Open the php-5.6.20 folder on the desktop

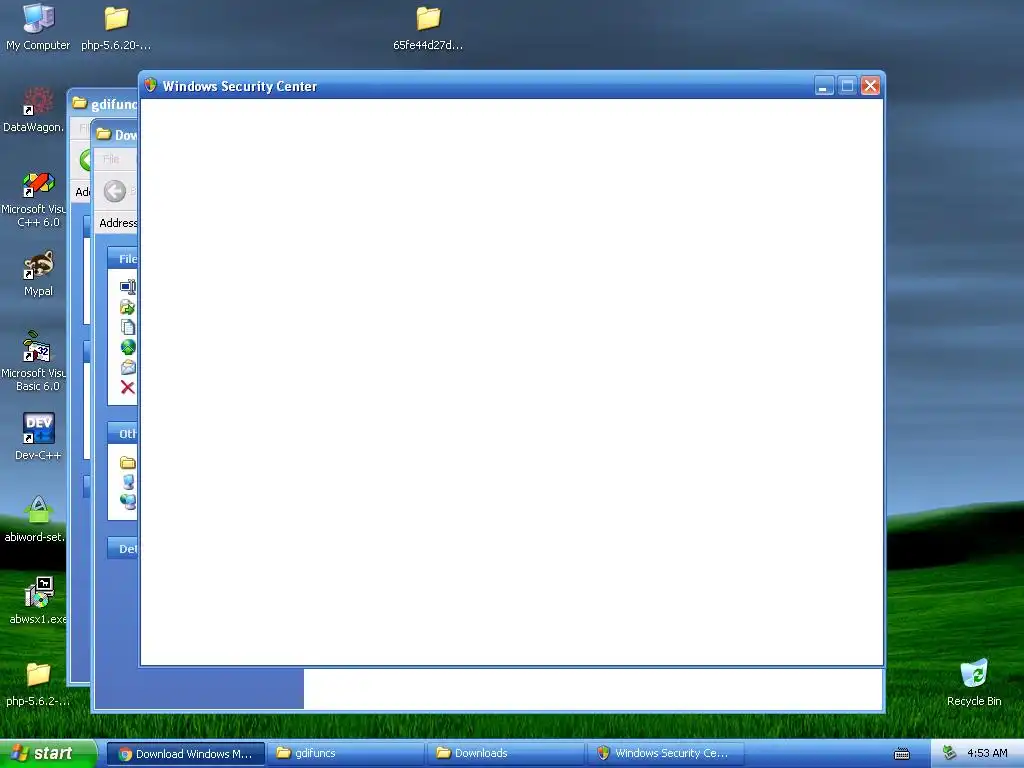(116, 28)
